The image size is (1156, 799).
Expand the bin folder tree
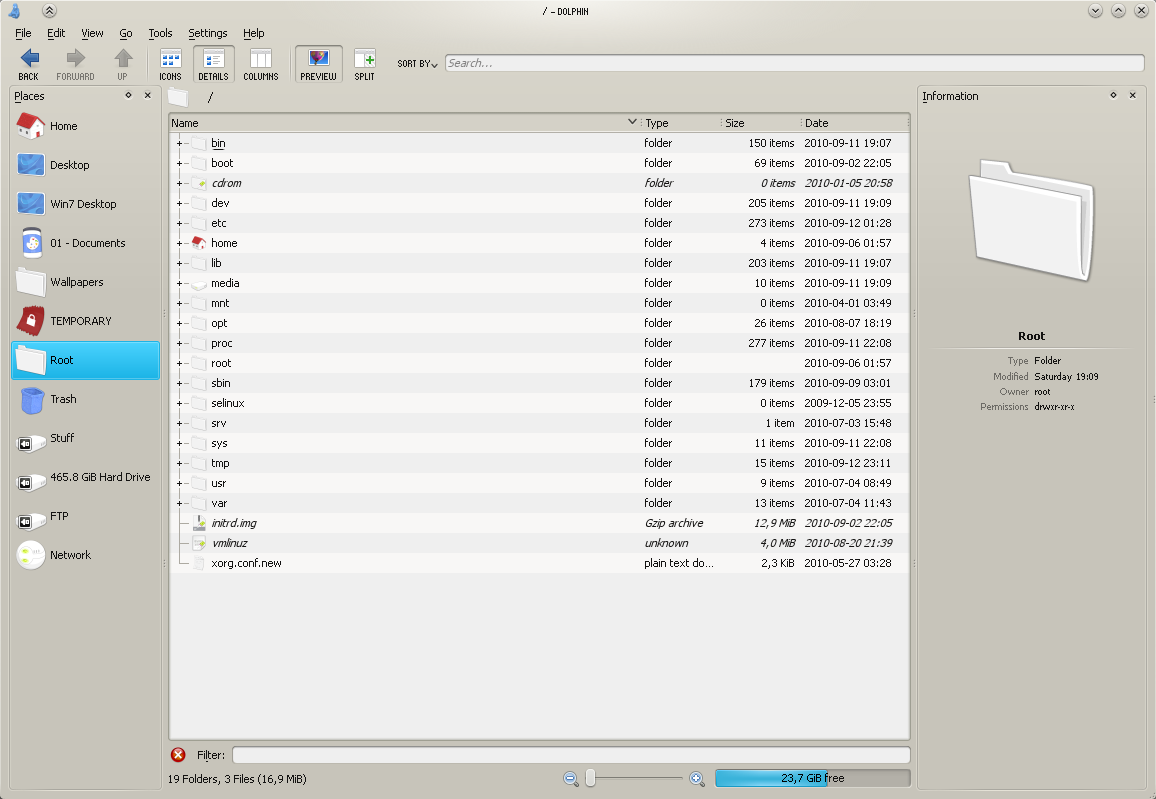point(179,144)
